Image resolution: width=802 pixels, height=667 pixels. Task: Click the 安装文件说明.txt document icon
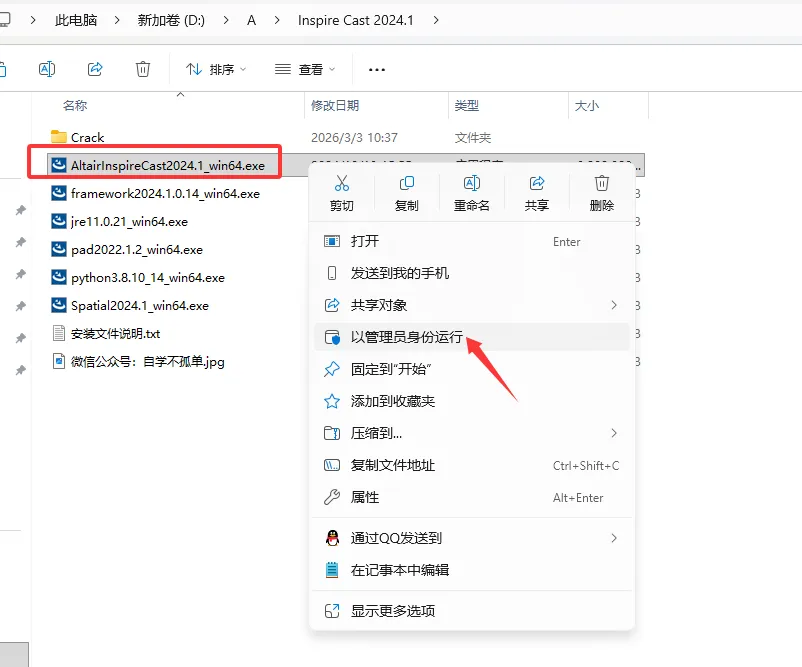(x=59, y=334)
